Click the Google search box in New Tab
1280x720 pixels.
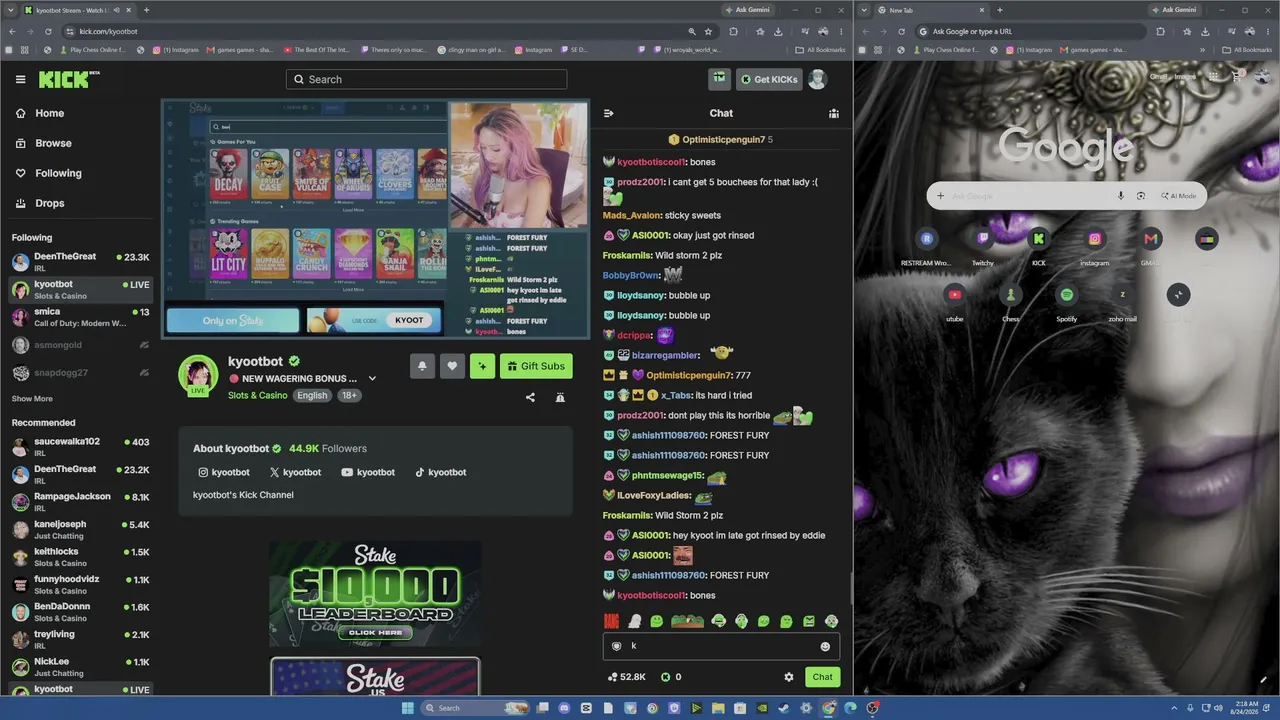[x=1066, y=196]
